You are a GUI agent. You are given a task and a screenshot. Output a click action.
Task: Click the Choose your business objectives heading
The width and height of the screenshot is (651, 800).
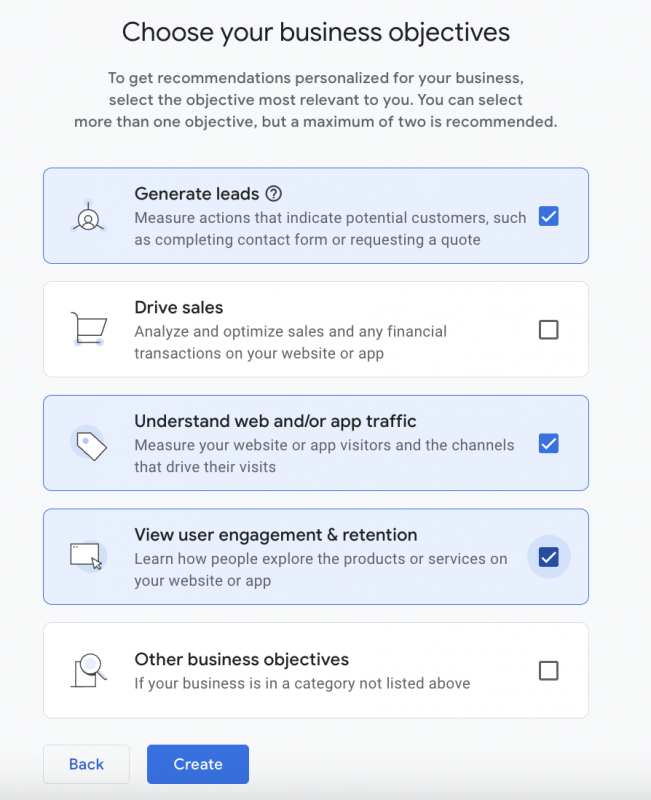[x=316, y=32]
